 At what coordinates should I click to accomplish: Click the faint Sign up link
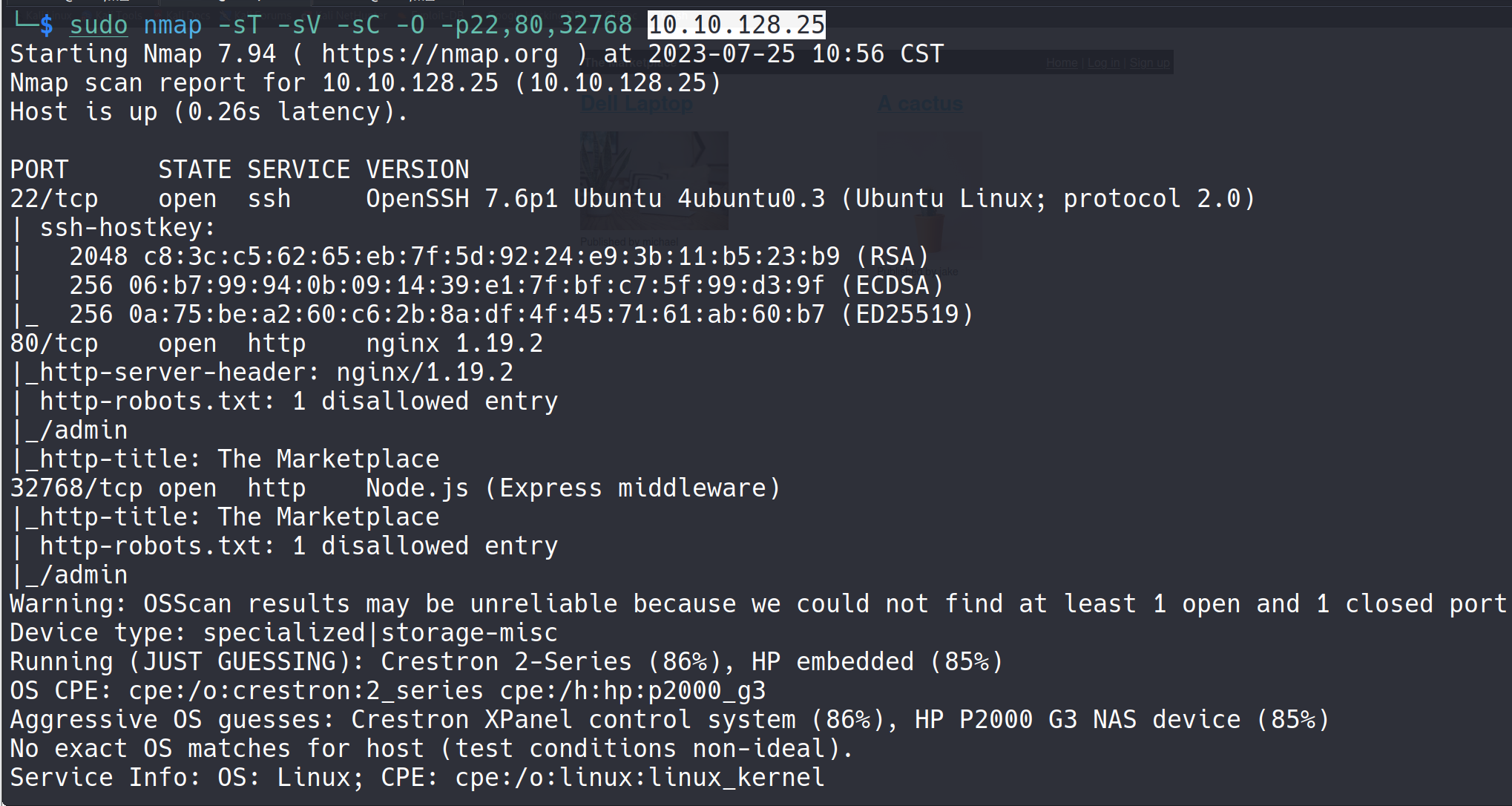[1149, 63]
